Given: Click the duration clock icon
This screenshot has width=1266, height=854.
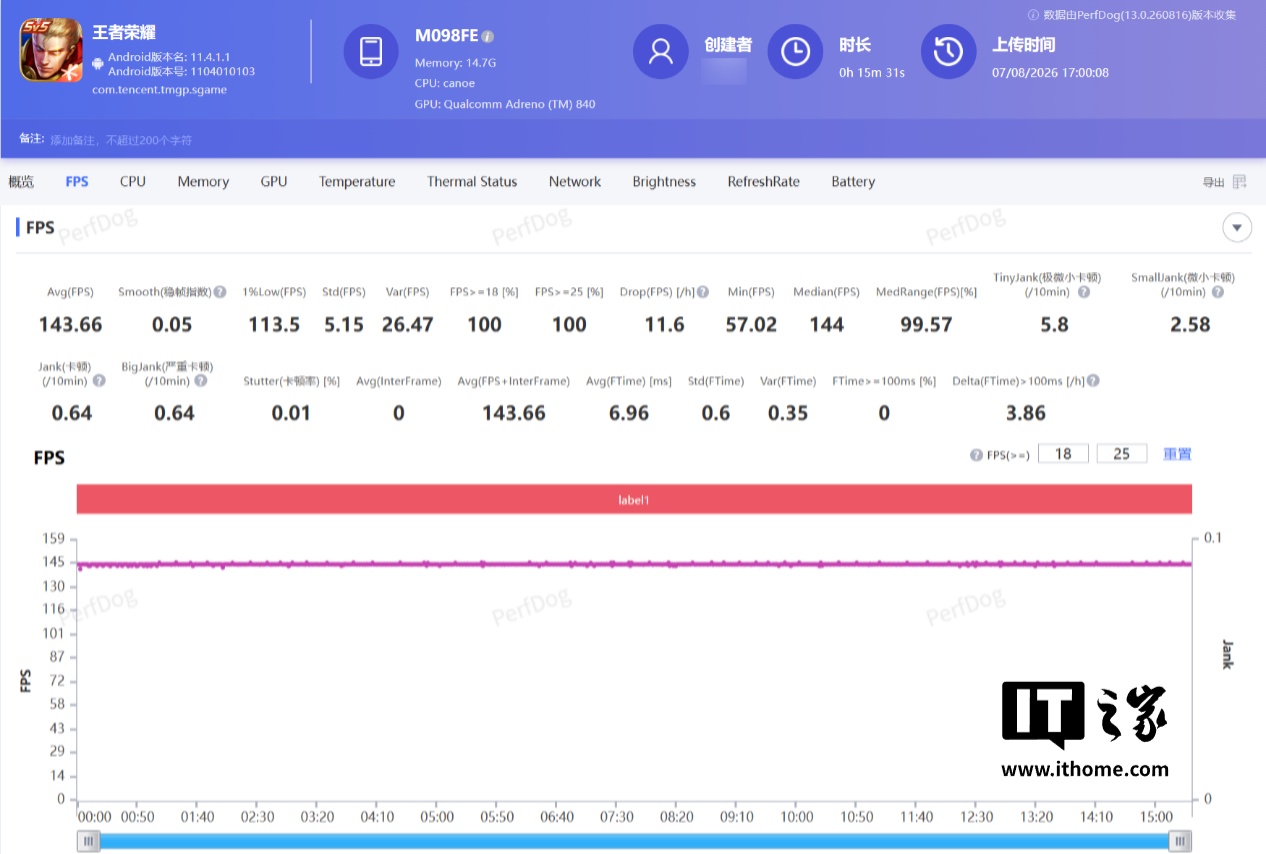Looking at the screenshot, I should point(795,51).
